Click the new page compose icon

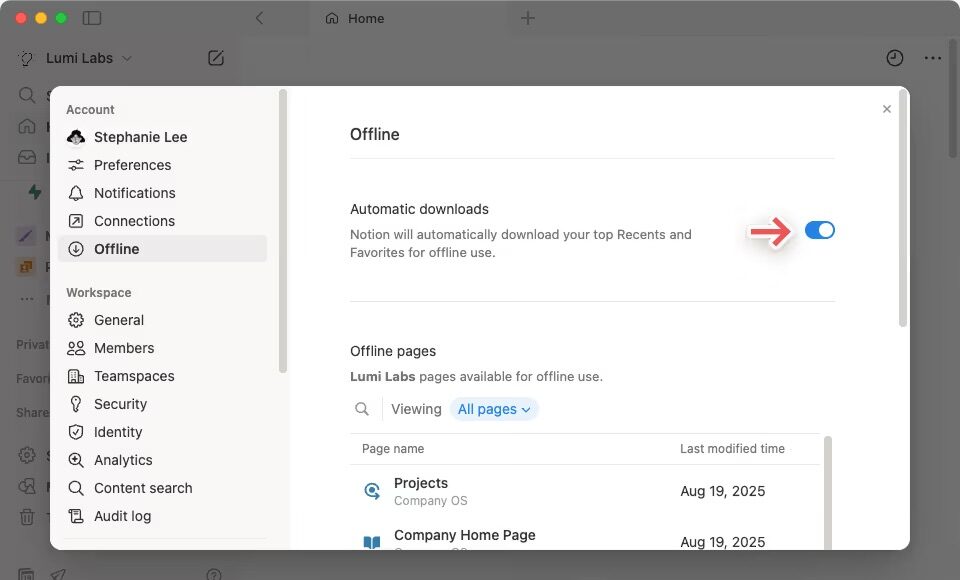[216, 58]
